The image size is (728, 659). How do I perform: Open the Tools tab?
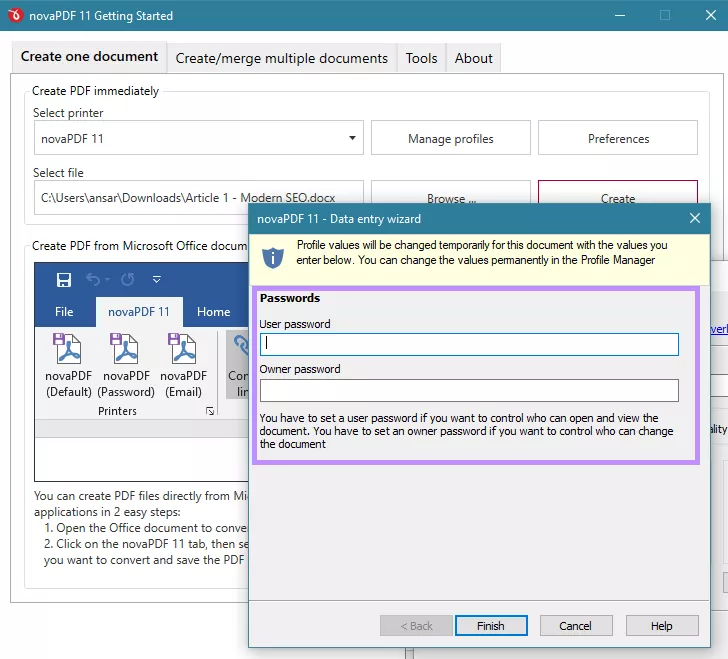tap(421, 58)
